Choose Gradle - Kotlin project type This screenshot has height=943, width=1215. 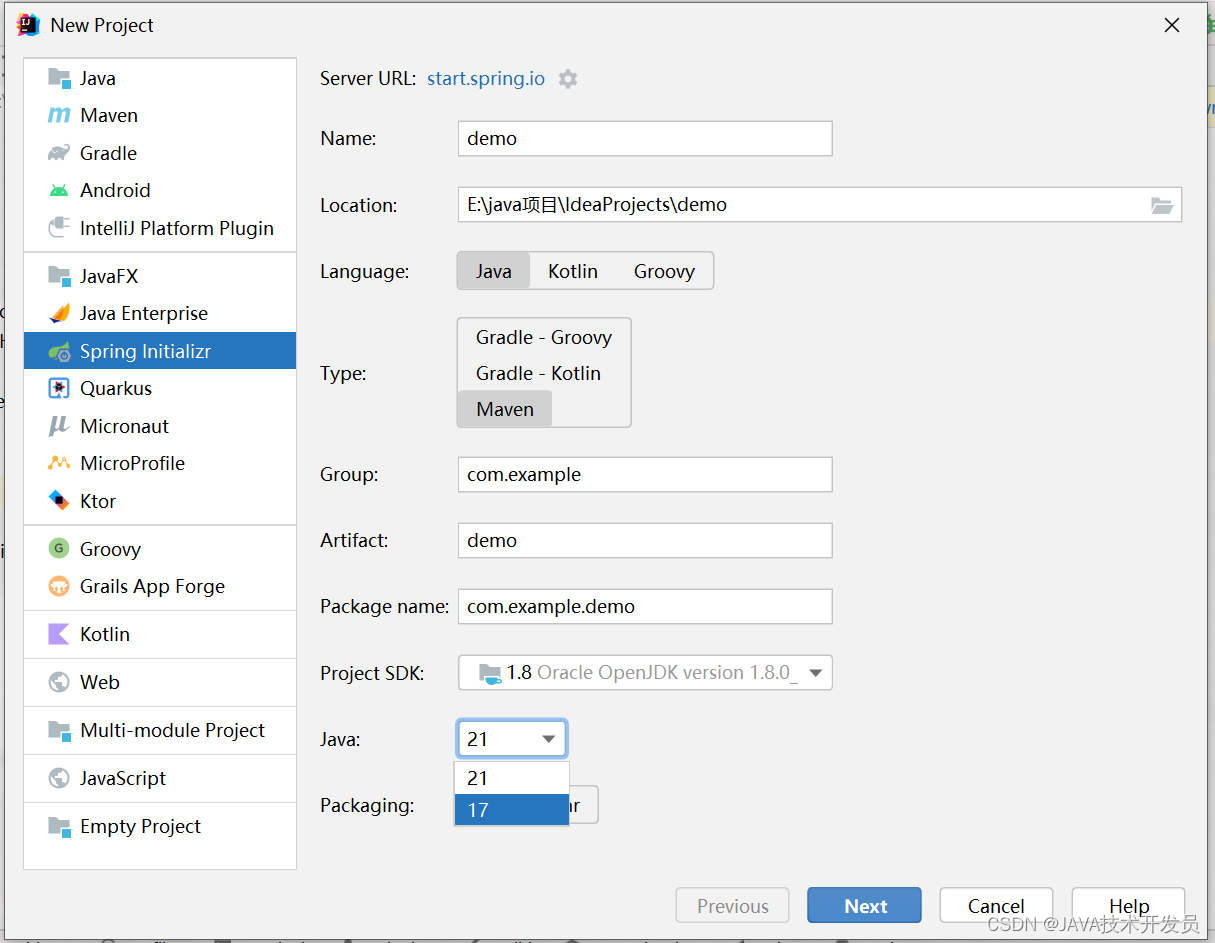click(x=538, y=373)
